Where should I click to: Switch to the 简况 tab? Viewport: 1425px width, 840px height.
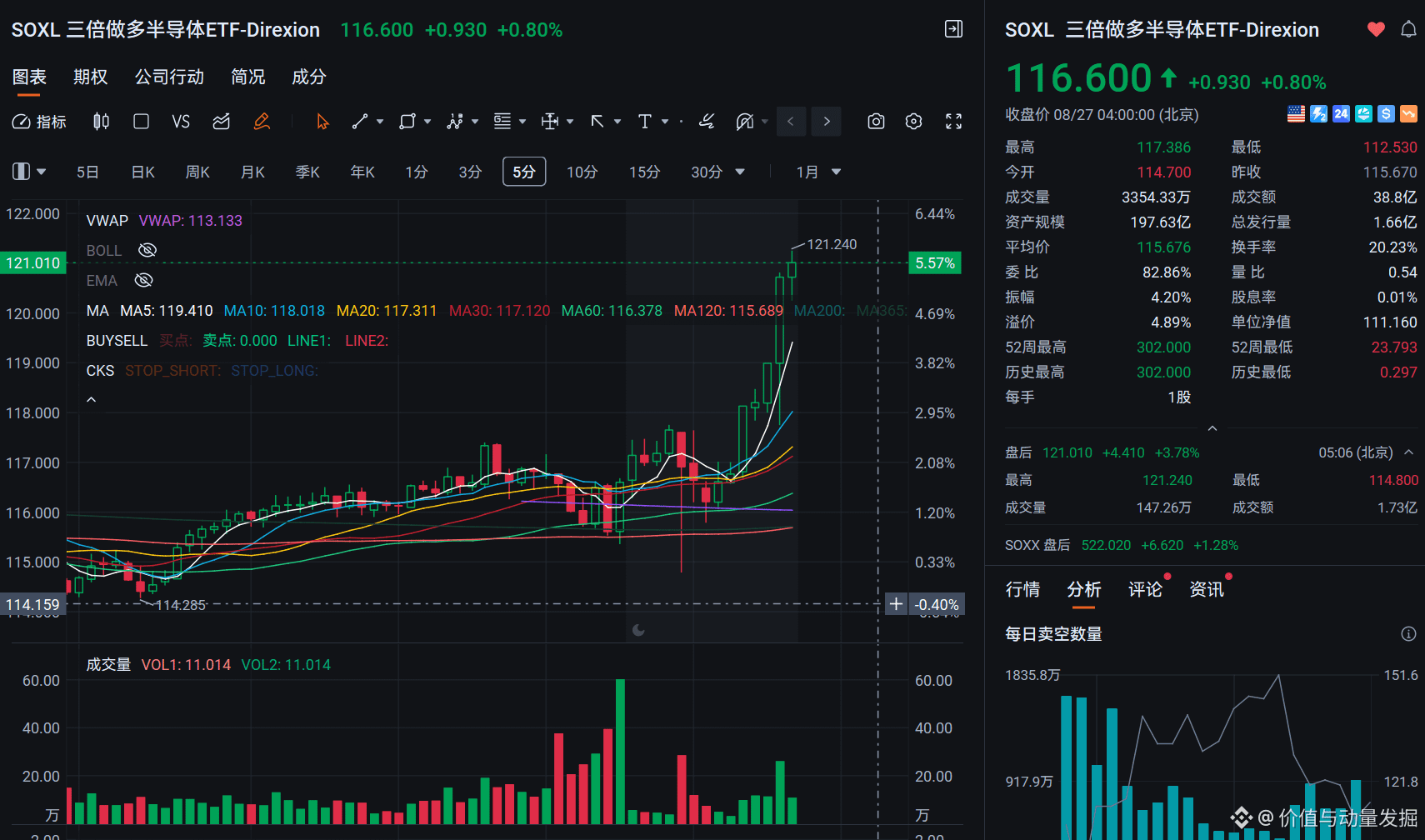247,77
